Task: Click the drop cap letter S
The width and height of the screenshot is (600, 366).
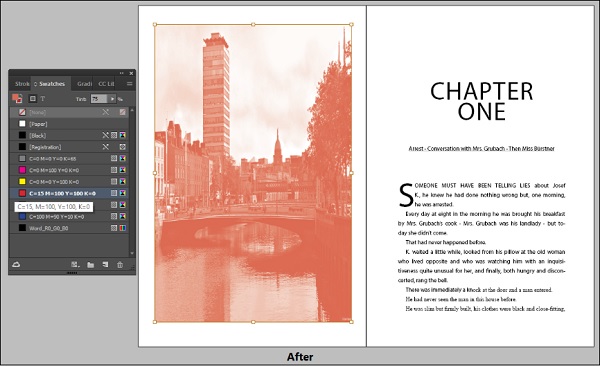Action: click(x=406, y=194)
